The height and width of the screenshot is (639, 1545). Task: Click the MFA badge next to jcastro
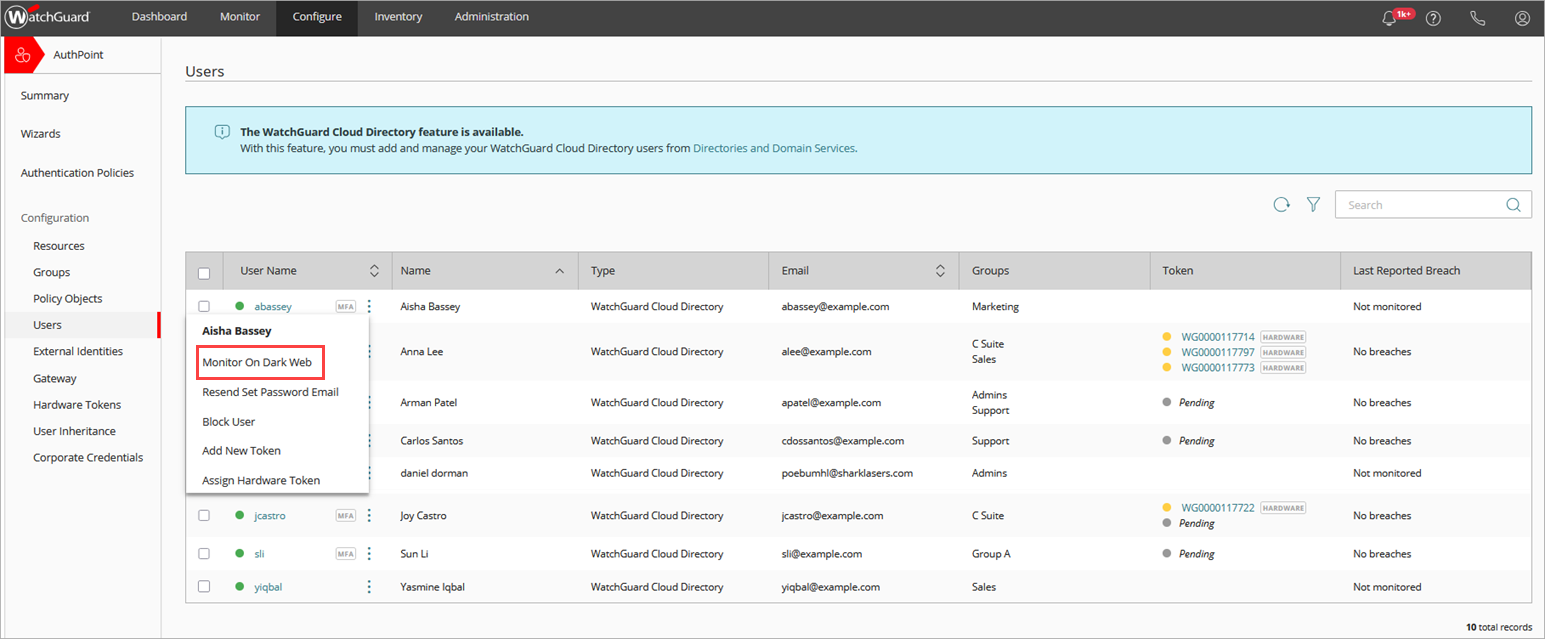pyautogui.click(x=345, y=516)
